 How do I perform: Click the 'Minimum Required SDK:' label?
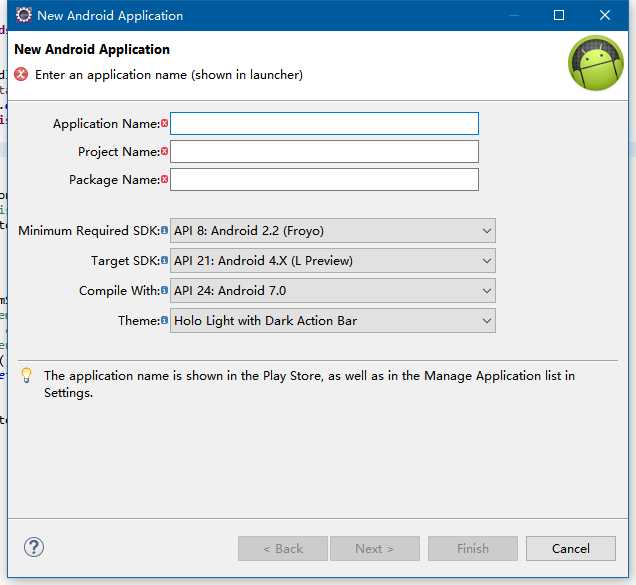tap(89, 230)
